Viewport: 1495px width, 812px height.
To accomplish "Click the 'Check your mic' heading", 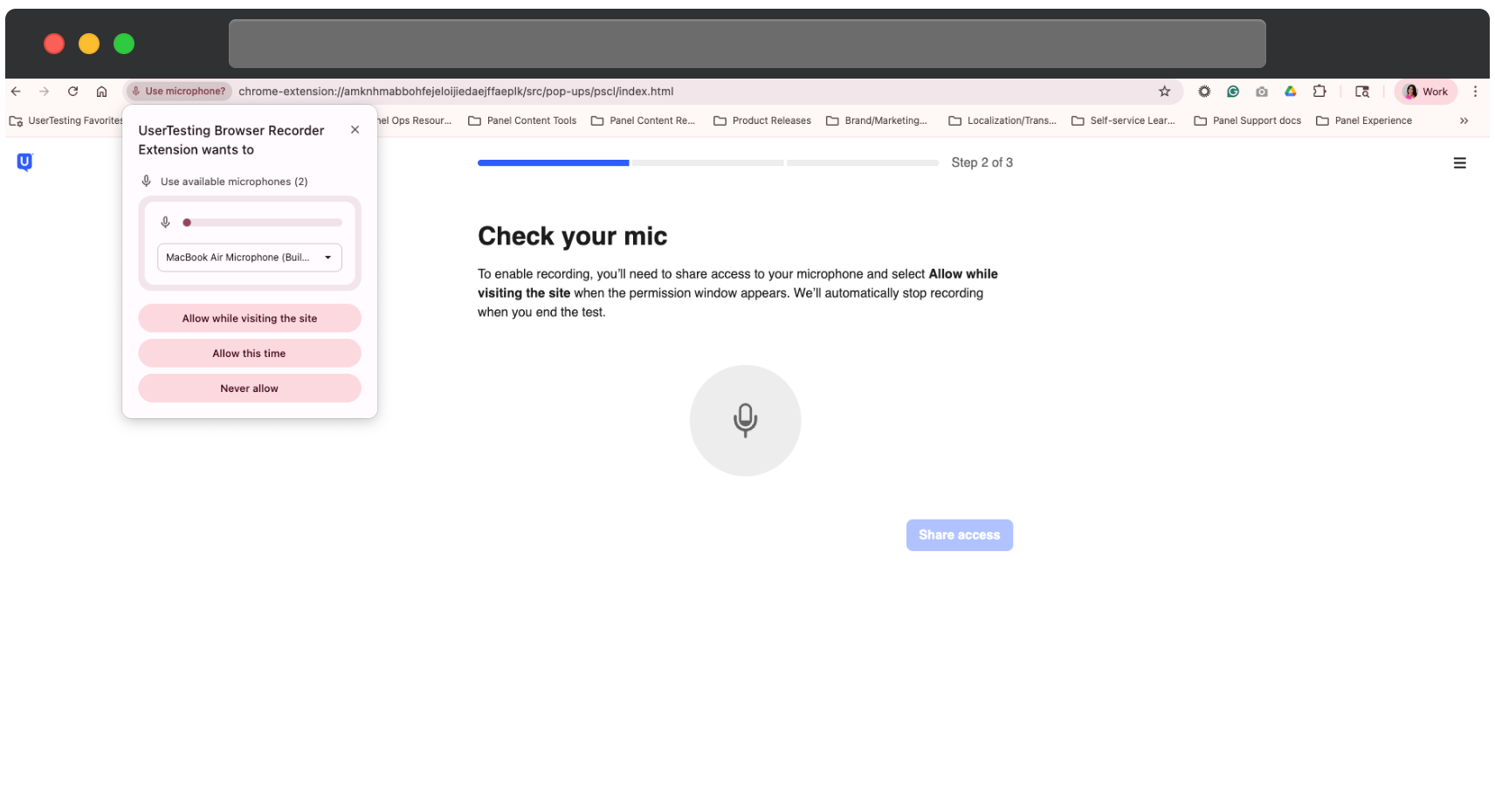I will (572, 236).
